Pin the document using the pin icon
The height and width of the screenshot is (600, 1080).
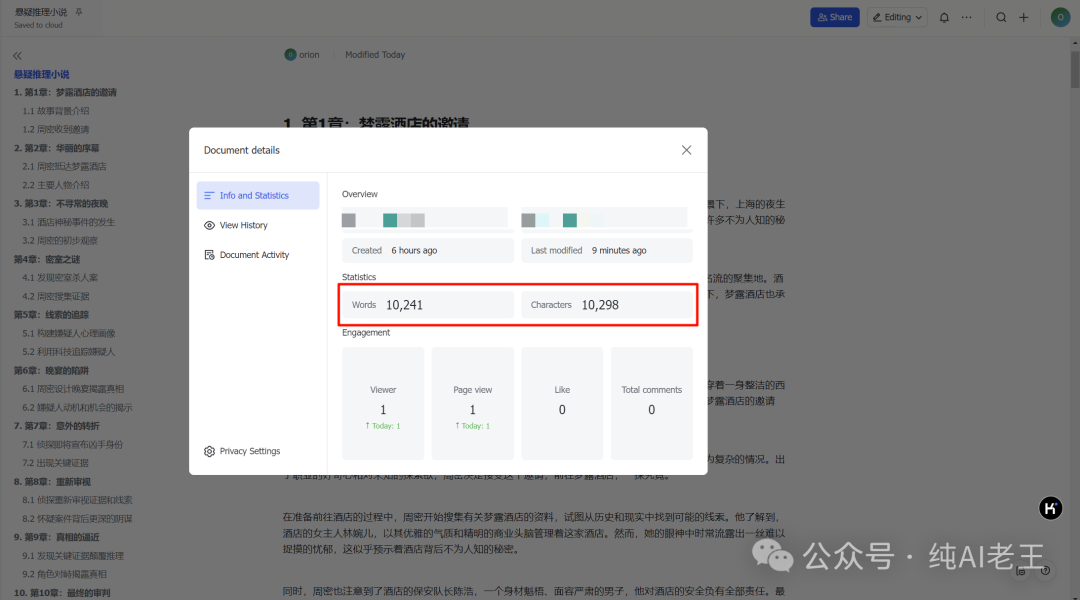80,12
